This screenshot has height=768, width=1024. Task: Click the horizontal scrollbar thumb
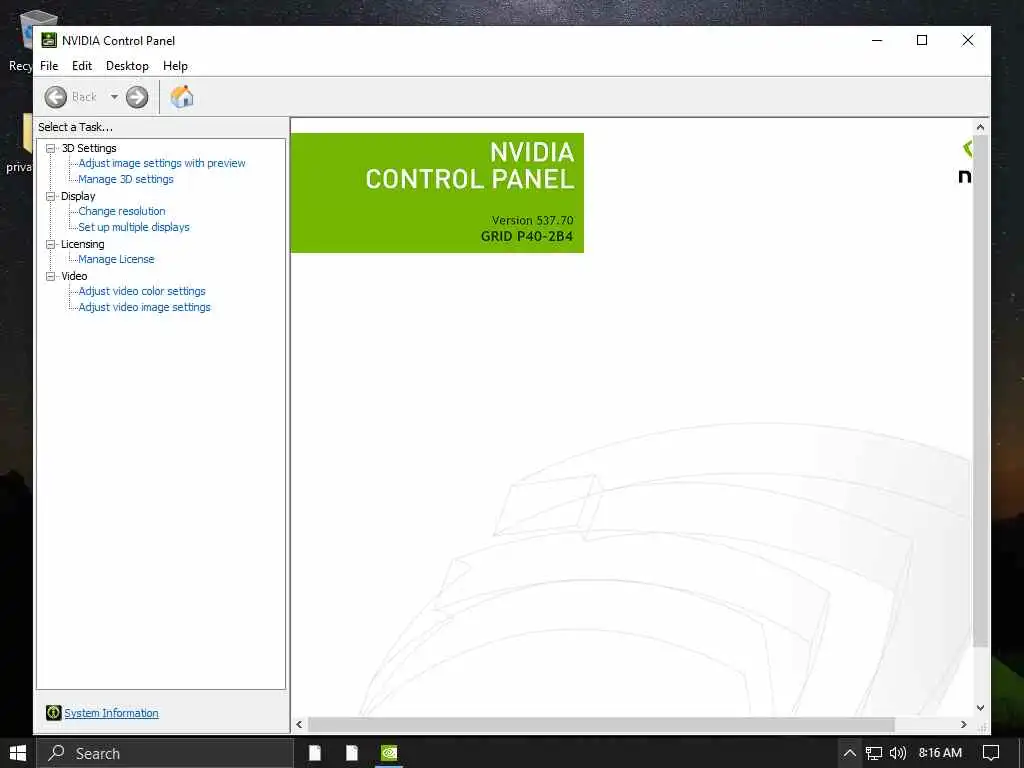click(601, 724)
